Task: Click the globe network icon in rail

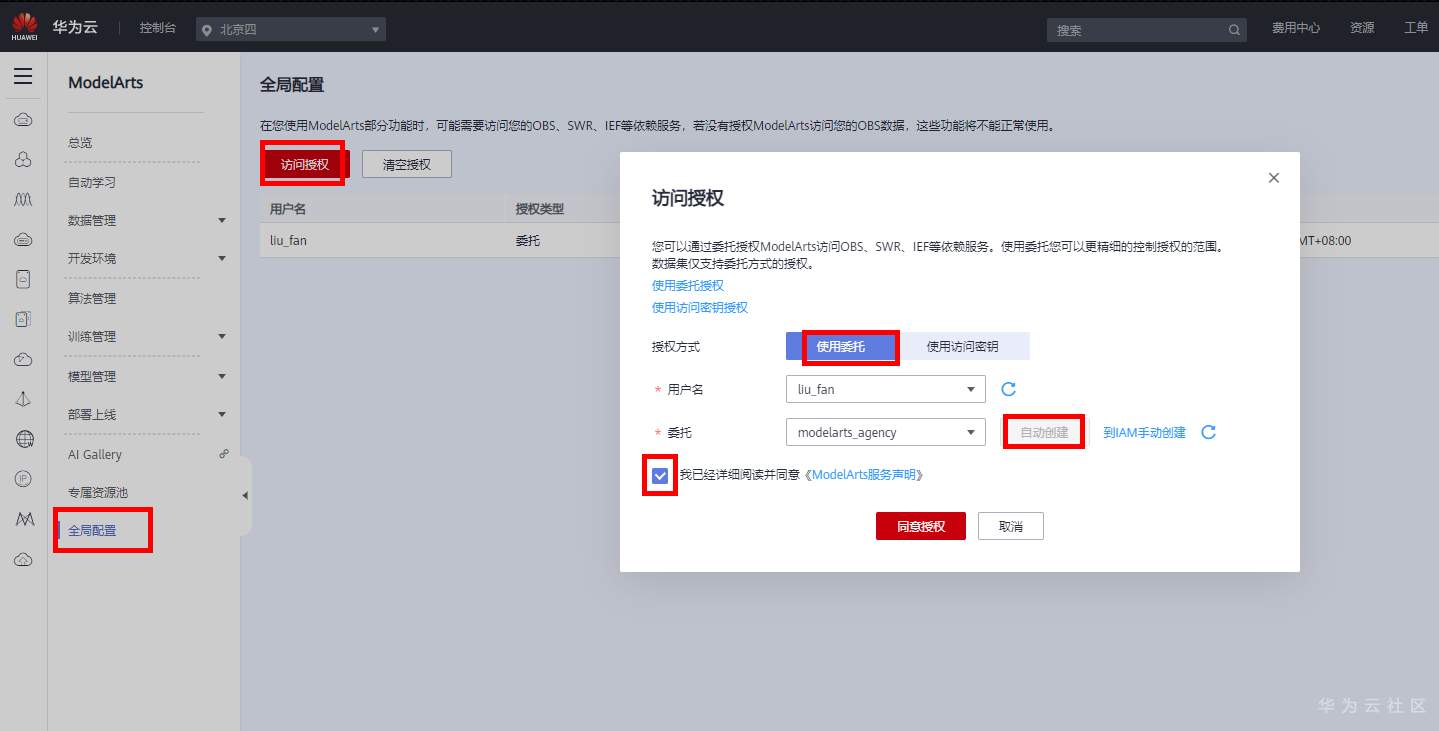Action: 25,439
